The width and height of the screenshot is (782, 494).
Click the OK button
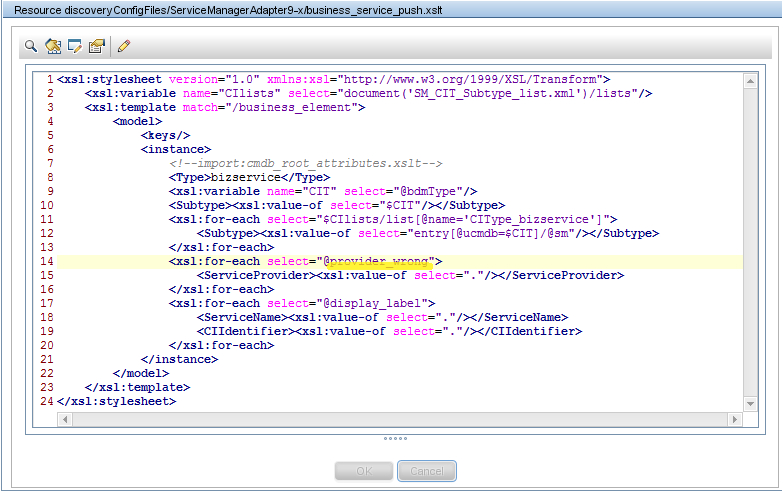(x=364, y=471)
